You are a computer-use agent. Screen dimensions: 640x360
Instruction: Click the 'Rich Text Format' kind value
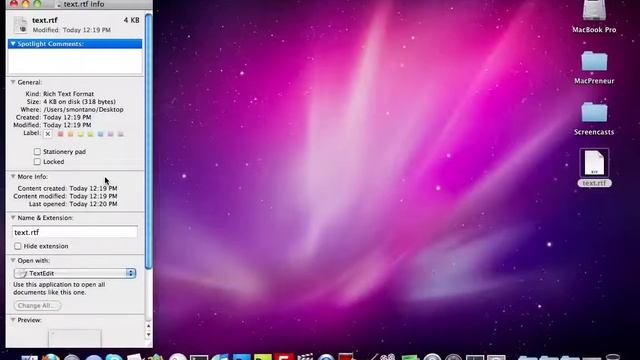(x=69, y=94)
